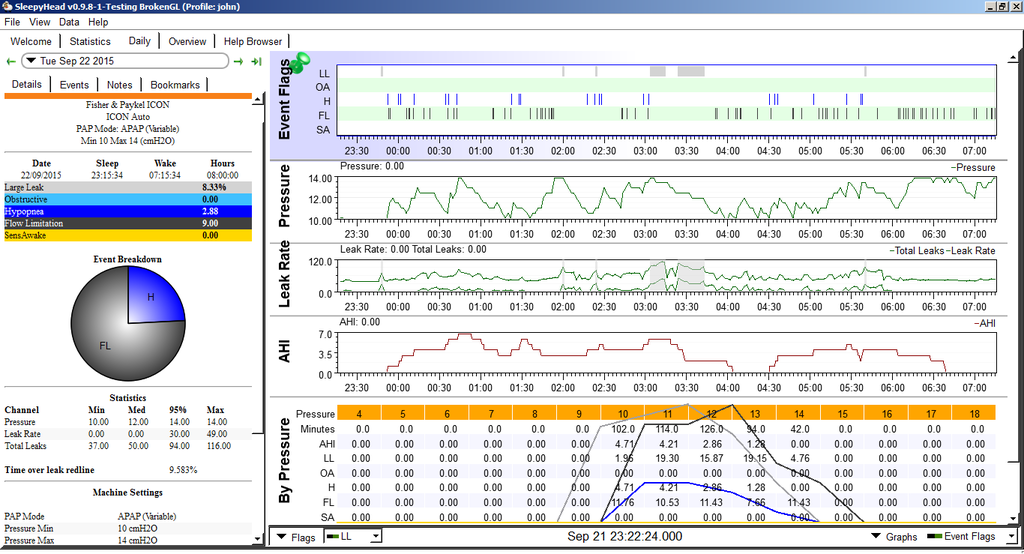
Task: Jump to last day arrow button
Action: point(256,61)
